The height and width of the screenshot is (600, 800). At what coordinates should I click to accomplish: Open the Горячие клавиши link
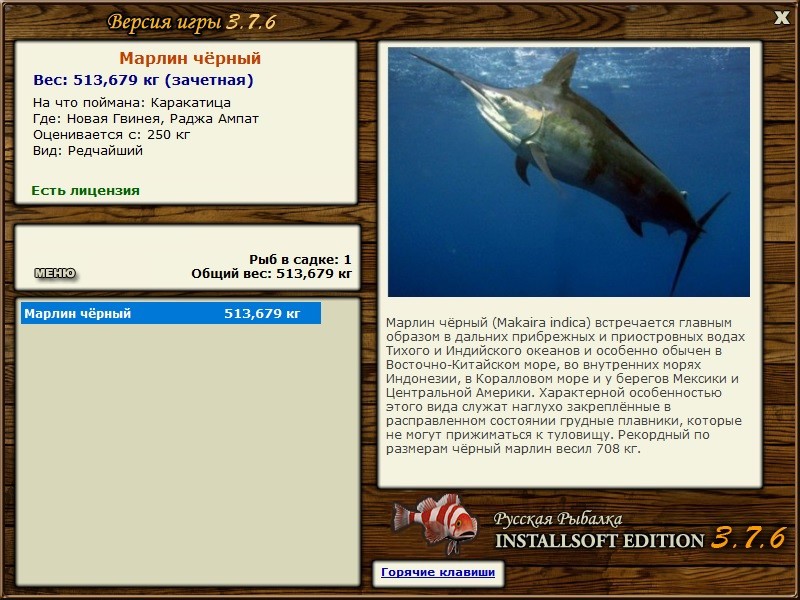click(x=438, y=572)
